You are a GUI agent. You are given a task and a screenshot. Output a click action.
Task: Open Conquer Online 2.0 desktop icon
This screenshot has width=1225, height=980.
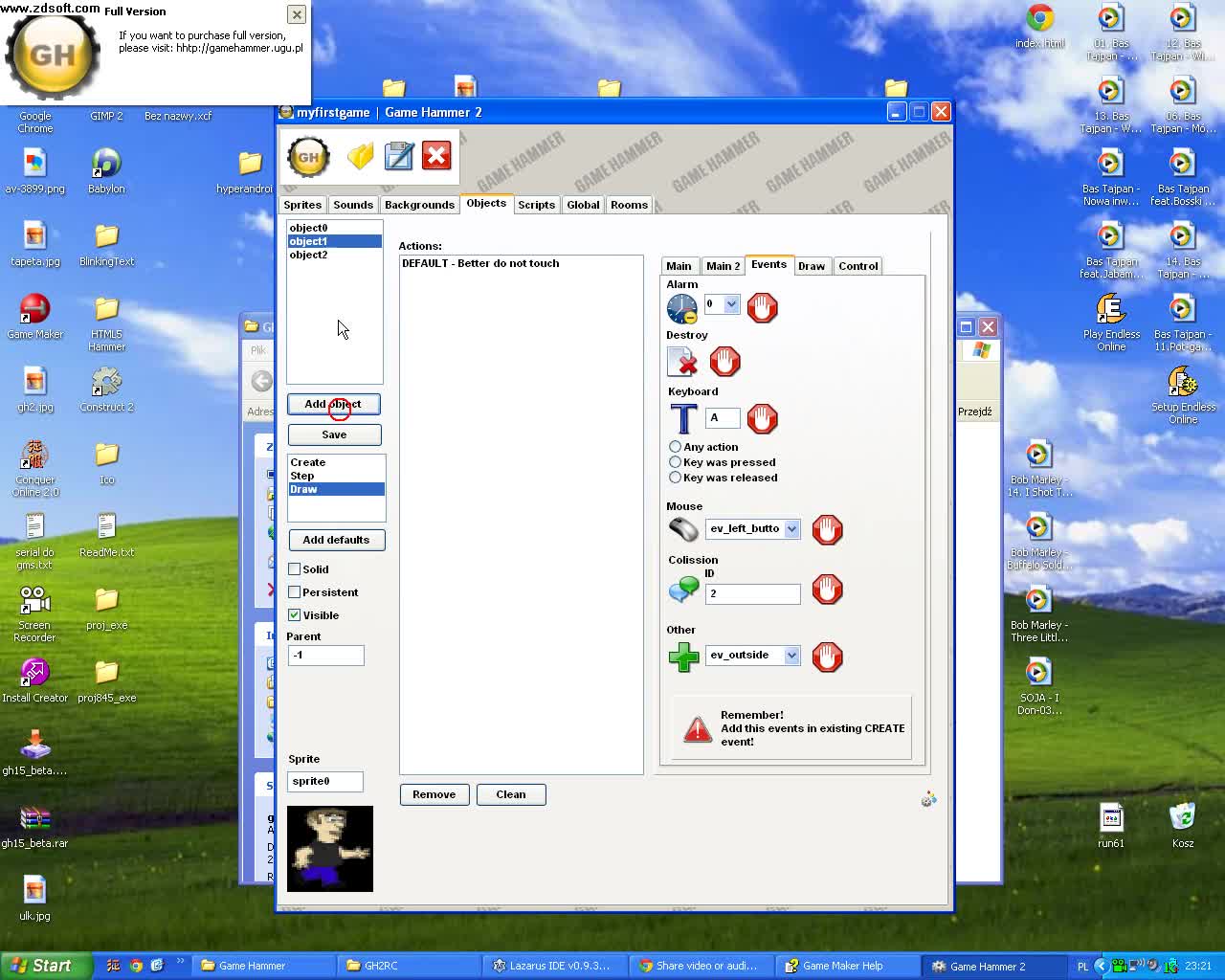(x=35, y=469)
